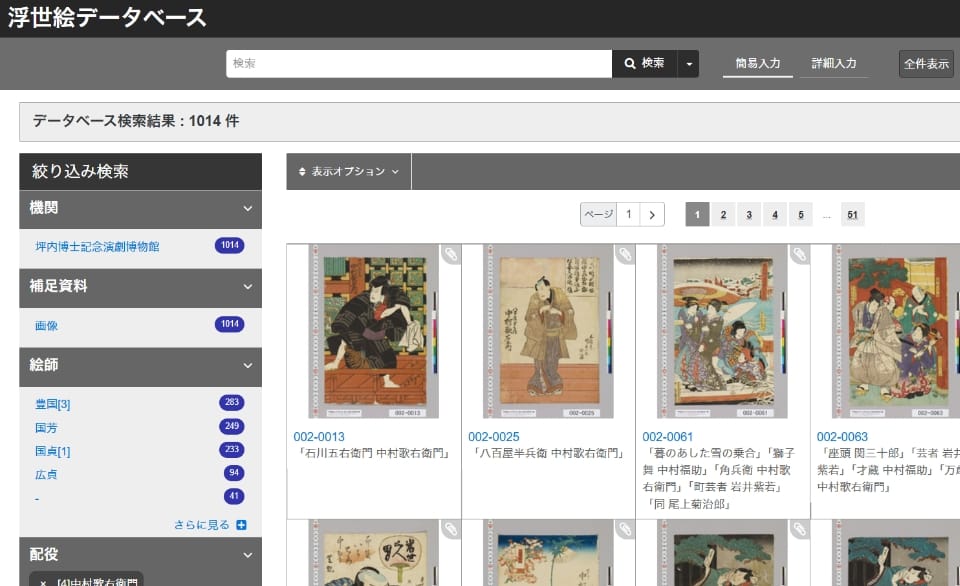This screenshot has height=586, width=960.
Task: Click the title 「八百屋半兵衛 中村歌右衛門」
Action: pos(548,454)
